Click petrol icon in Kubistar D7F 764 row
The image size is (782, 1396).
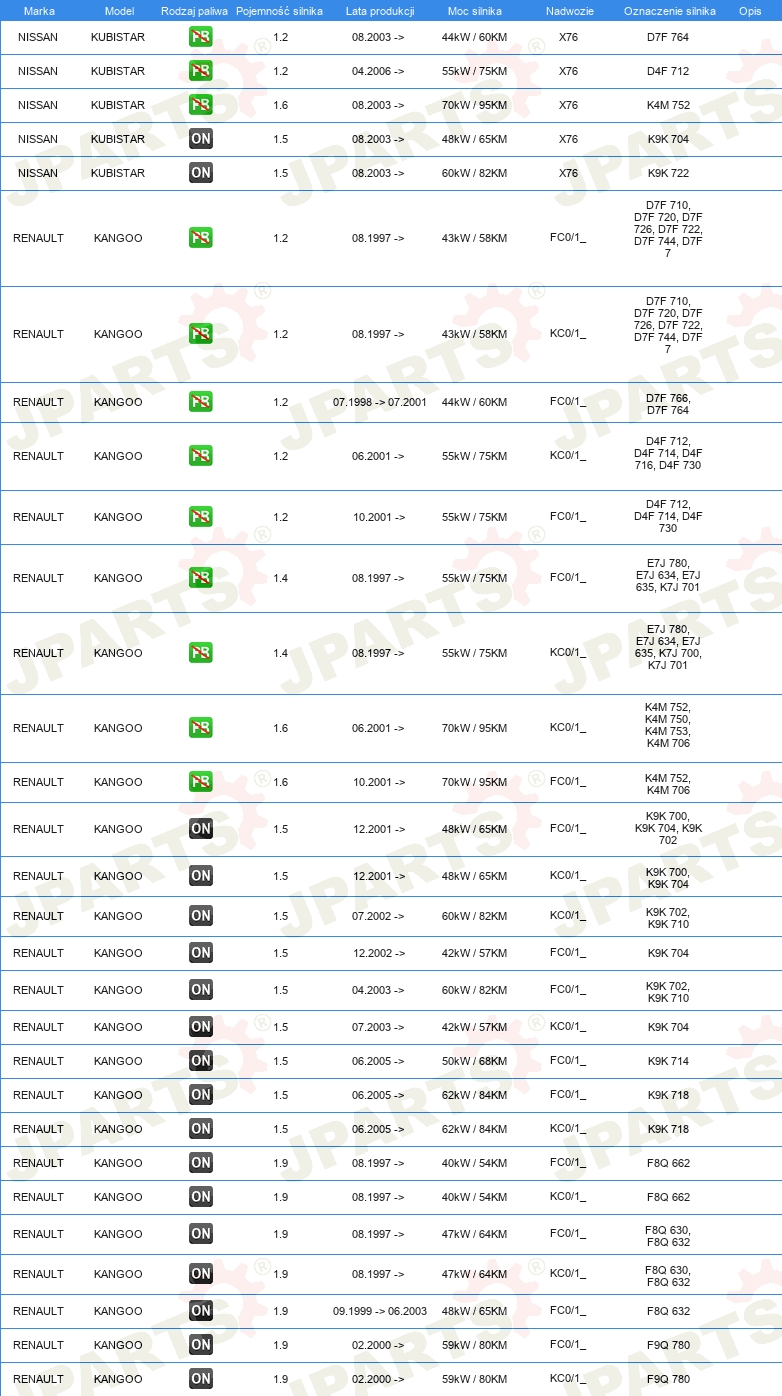(x=201, y=37)
